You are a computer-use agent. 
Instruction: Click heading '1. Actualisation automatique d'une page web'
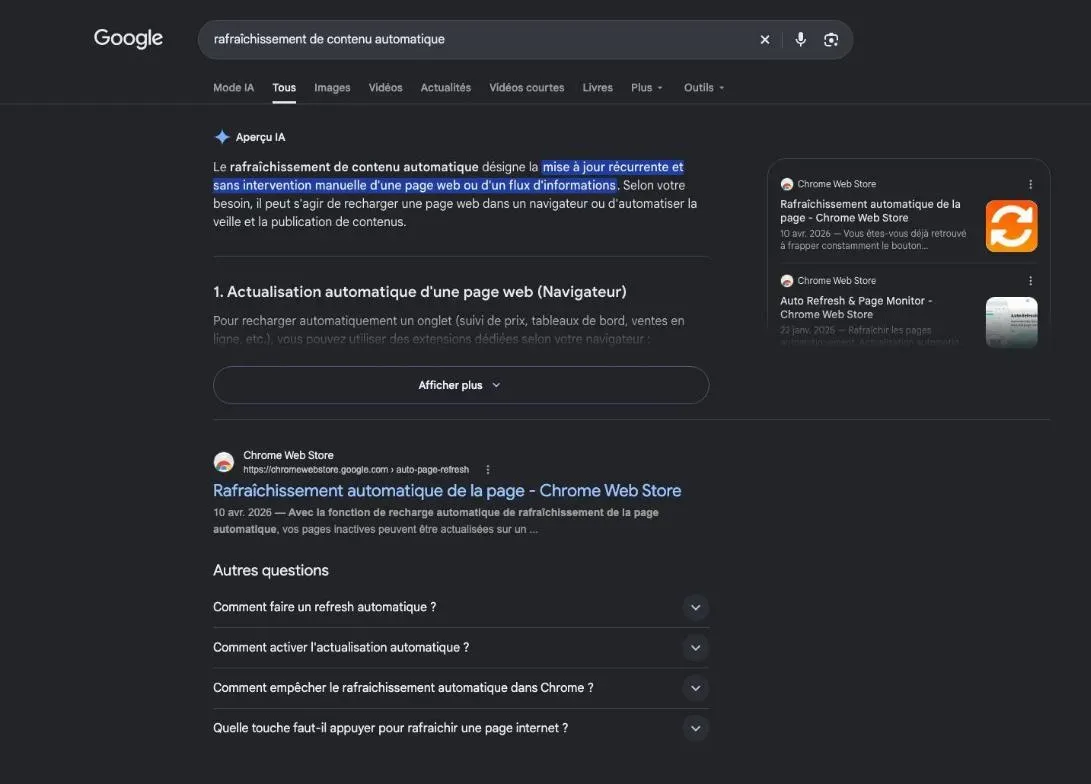tap(420, 292)
